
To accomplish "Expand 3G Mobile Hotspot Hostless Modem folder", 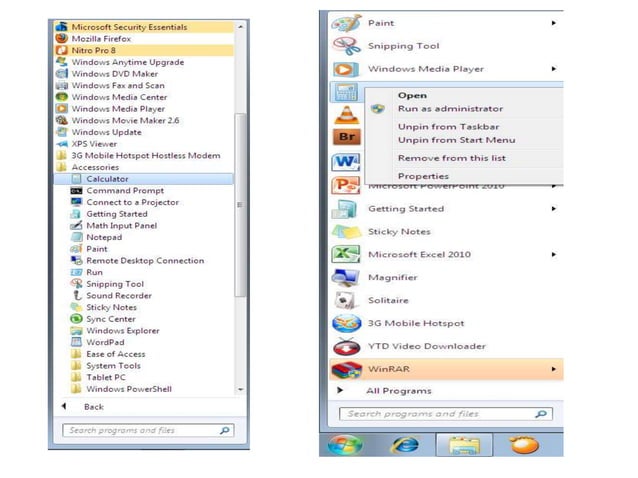I will pos(144,155).
